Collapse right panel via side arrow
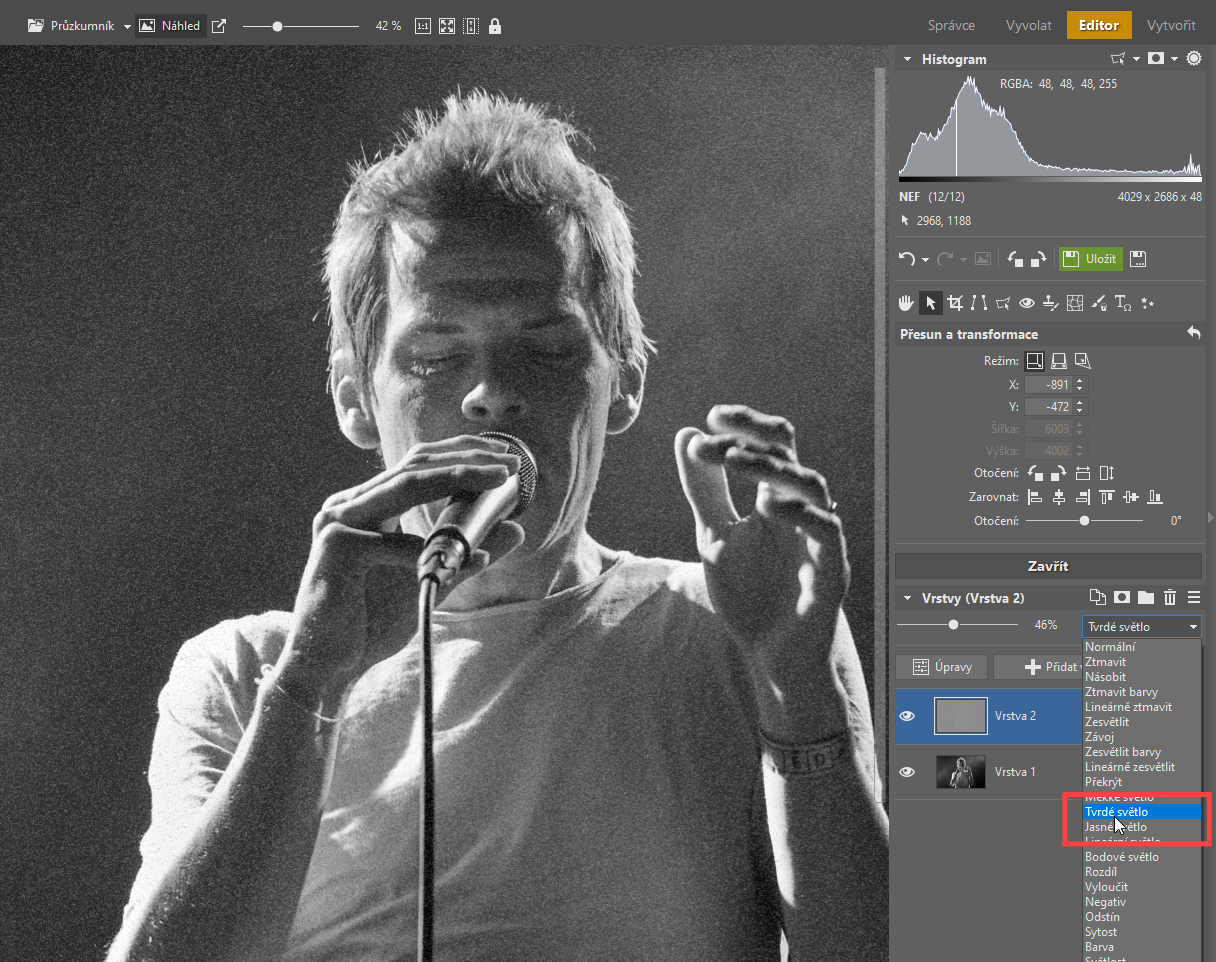 point(1211,517)
